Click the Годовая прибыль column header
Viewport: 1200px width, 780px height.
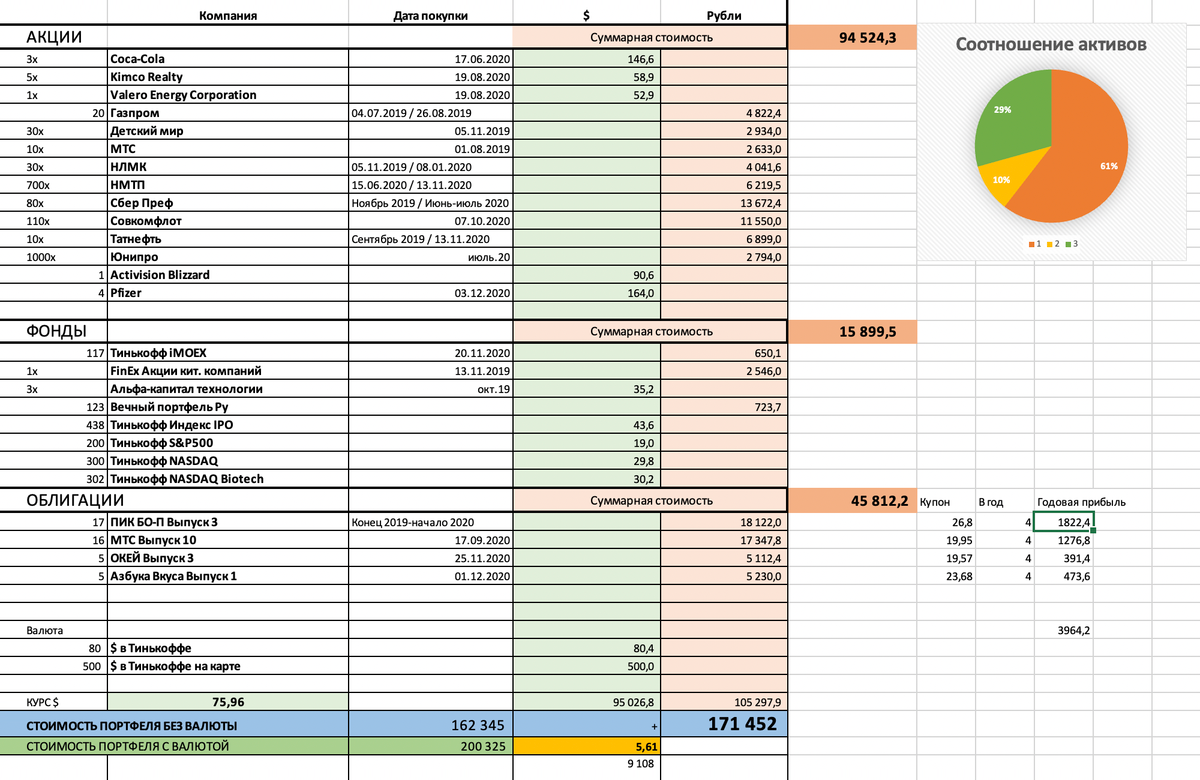coord(1082,501)
